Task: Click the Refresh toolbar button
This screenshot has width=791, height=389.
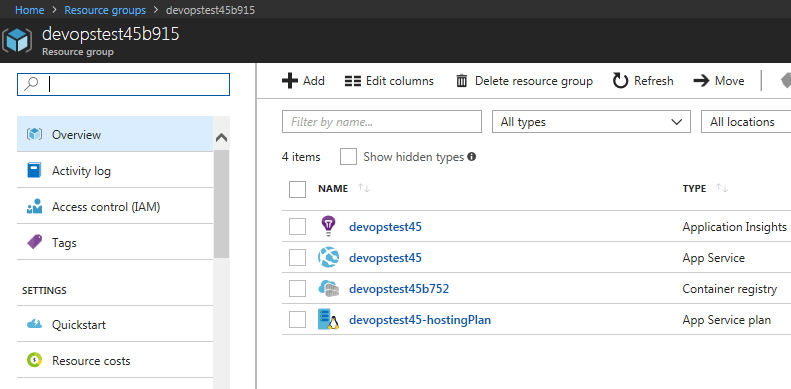Action: click(643, 81)
